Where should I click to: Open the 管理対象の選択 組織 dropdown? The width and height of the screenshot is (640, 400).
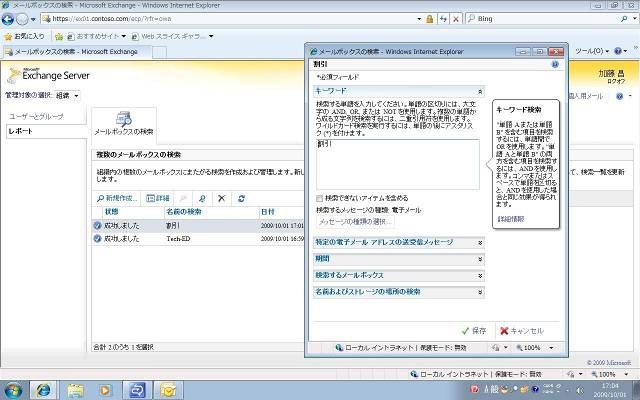tap(67, 96)
